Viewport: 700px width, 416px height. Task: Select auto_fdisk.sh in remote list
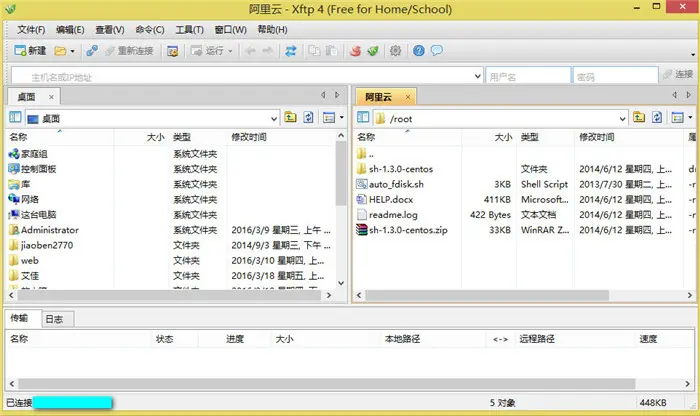[x=390, y=184]
